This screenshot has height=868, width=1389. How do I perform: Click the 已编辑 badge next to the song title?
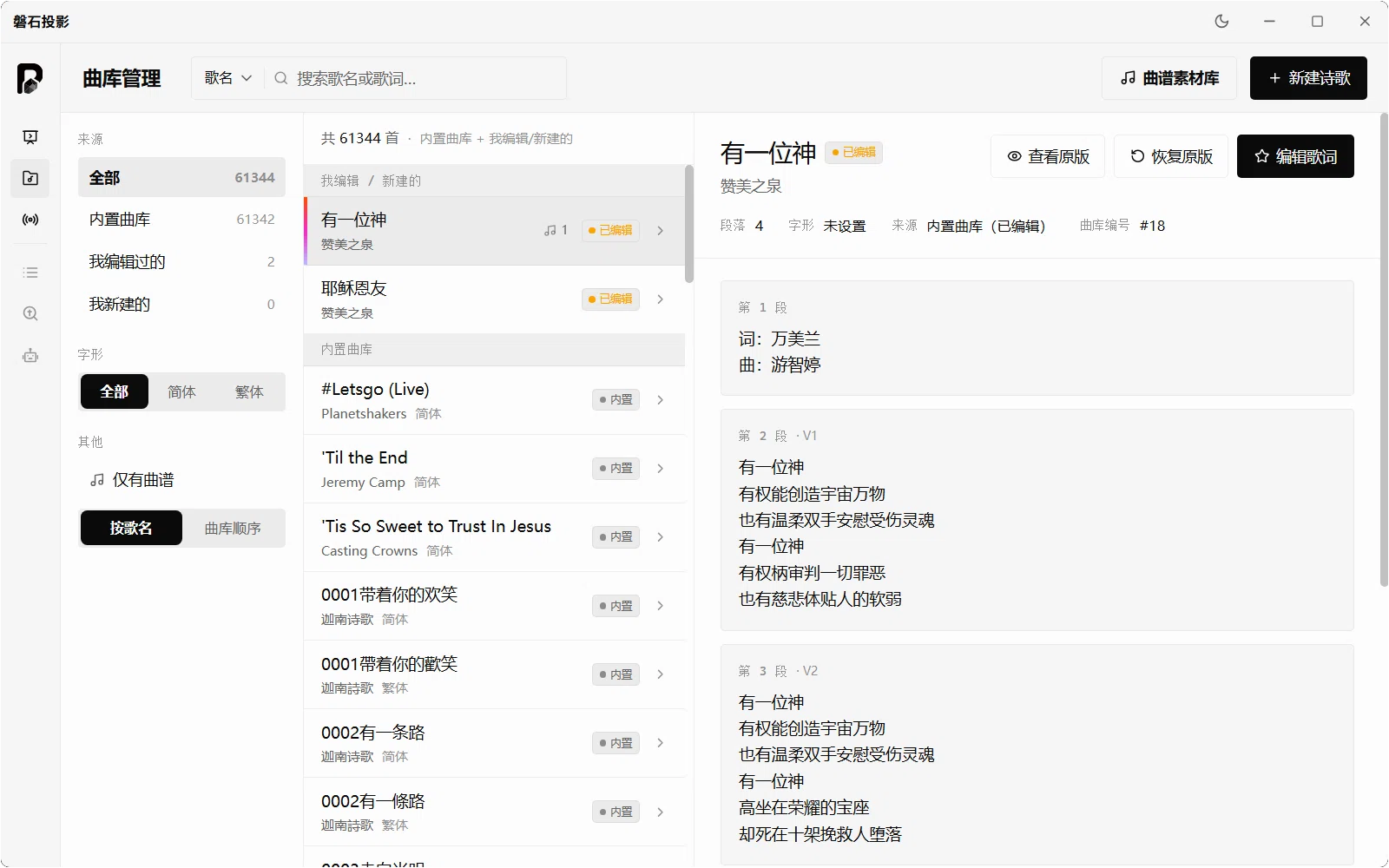point(853,152)
